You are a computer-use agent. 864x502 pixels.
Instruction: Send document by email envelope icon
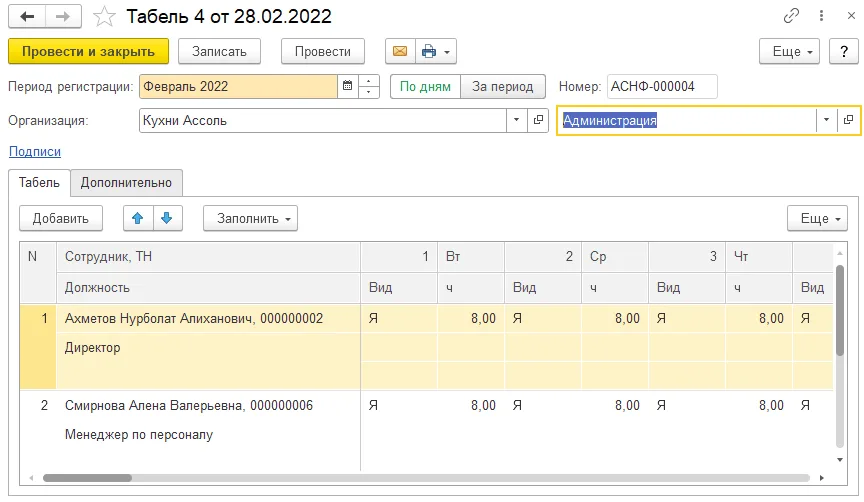click(x=400, y=51)
